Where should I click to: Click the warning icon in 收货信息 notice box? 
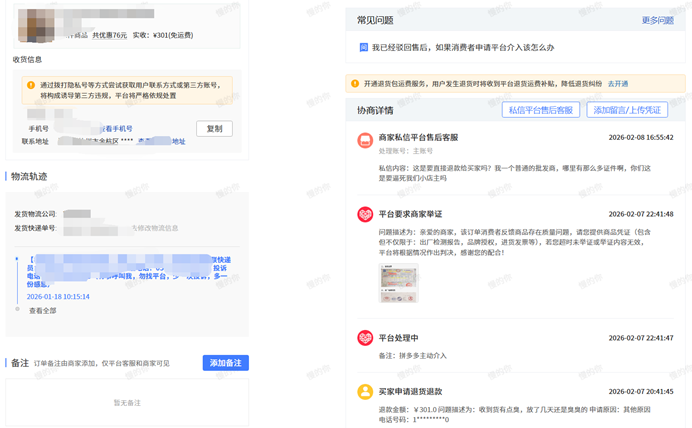click(31, 85)
